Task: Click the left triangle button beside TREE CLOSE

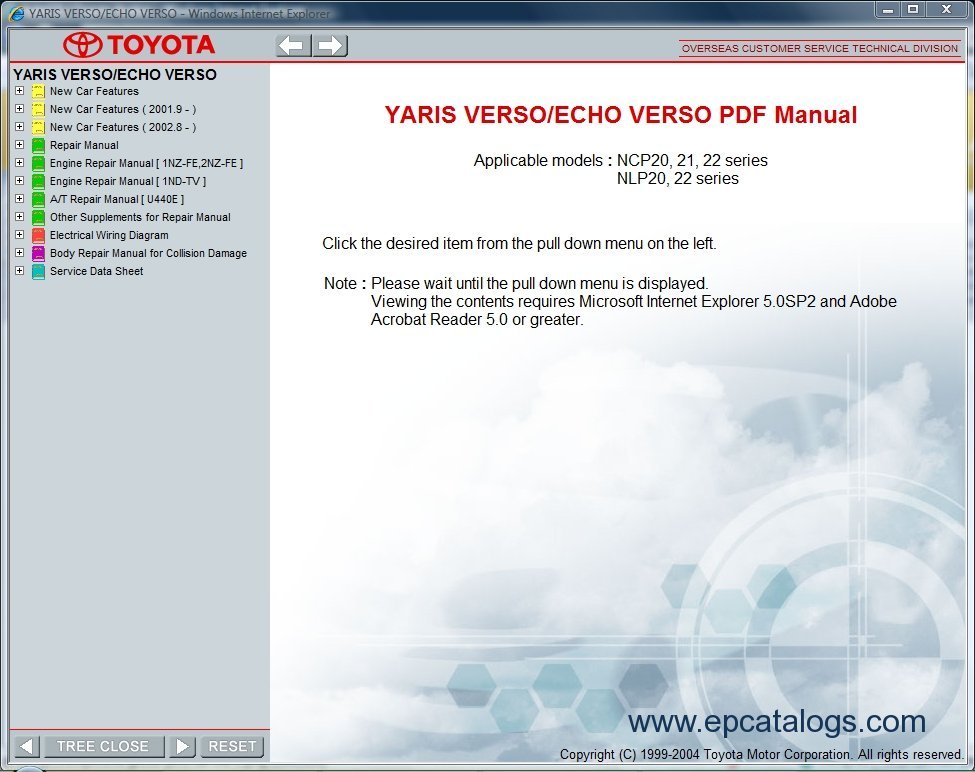Action: pos(26,747)
